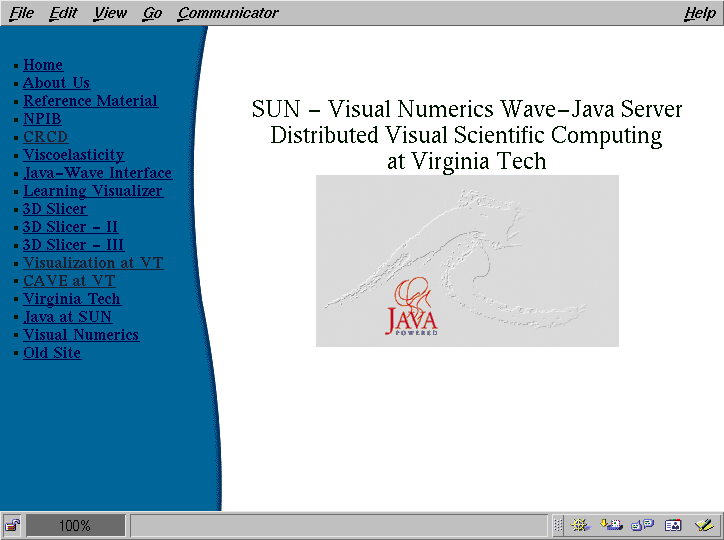The image size is (724, 540).
Task: Open the Reference Material link
Action: click(90, 101)
